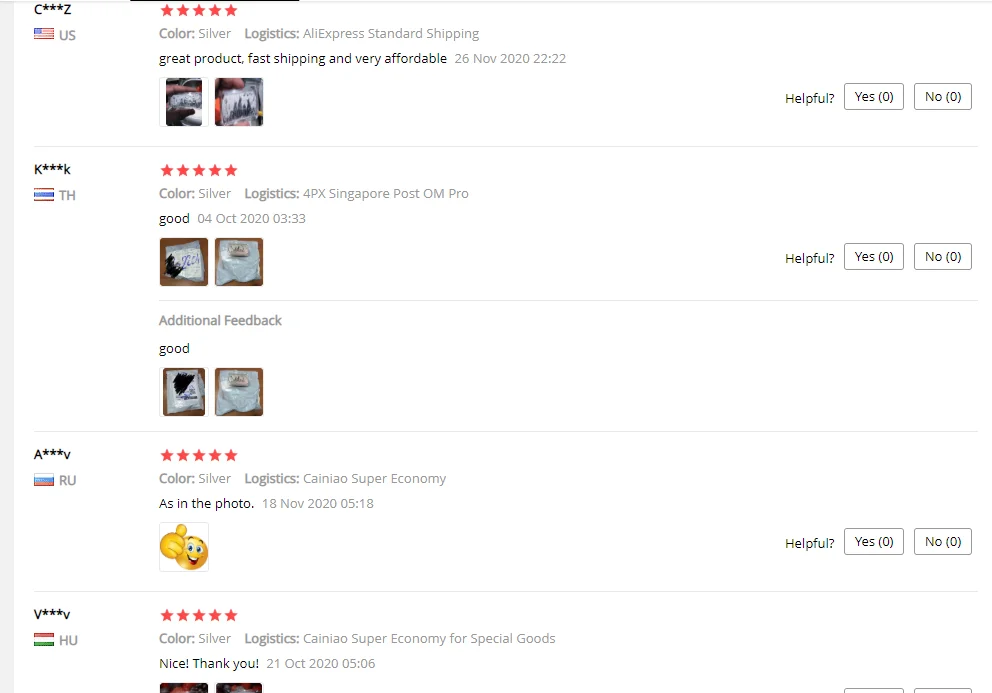View second Additional Feedback photo
This screenshot has width=992, height=693.
click(x=239, y=392)
